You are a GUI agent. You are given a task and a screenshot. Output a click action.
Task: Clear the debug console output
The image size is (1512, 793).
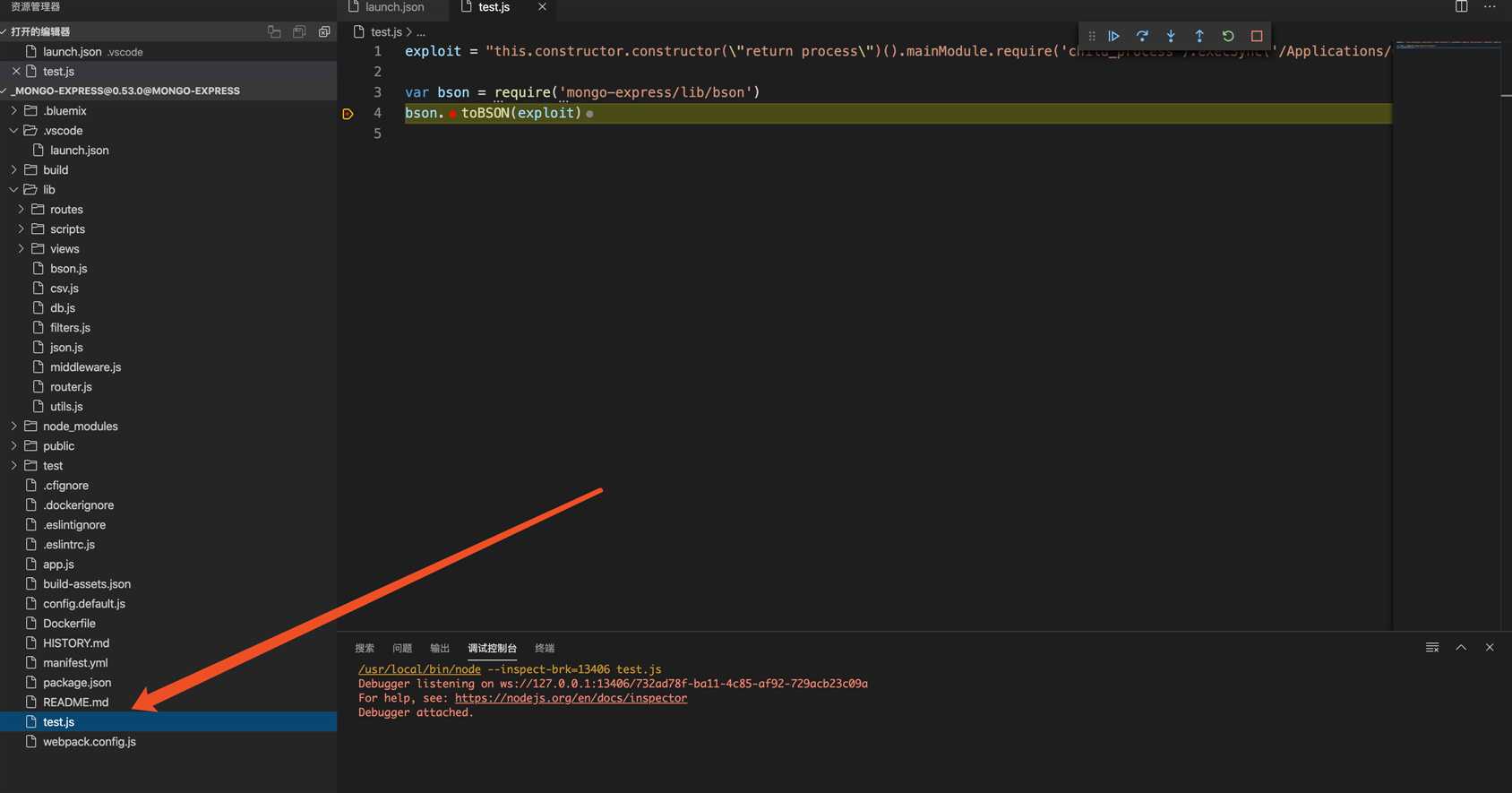1432,647
